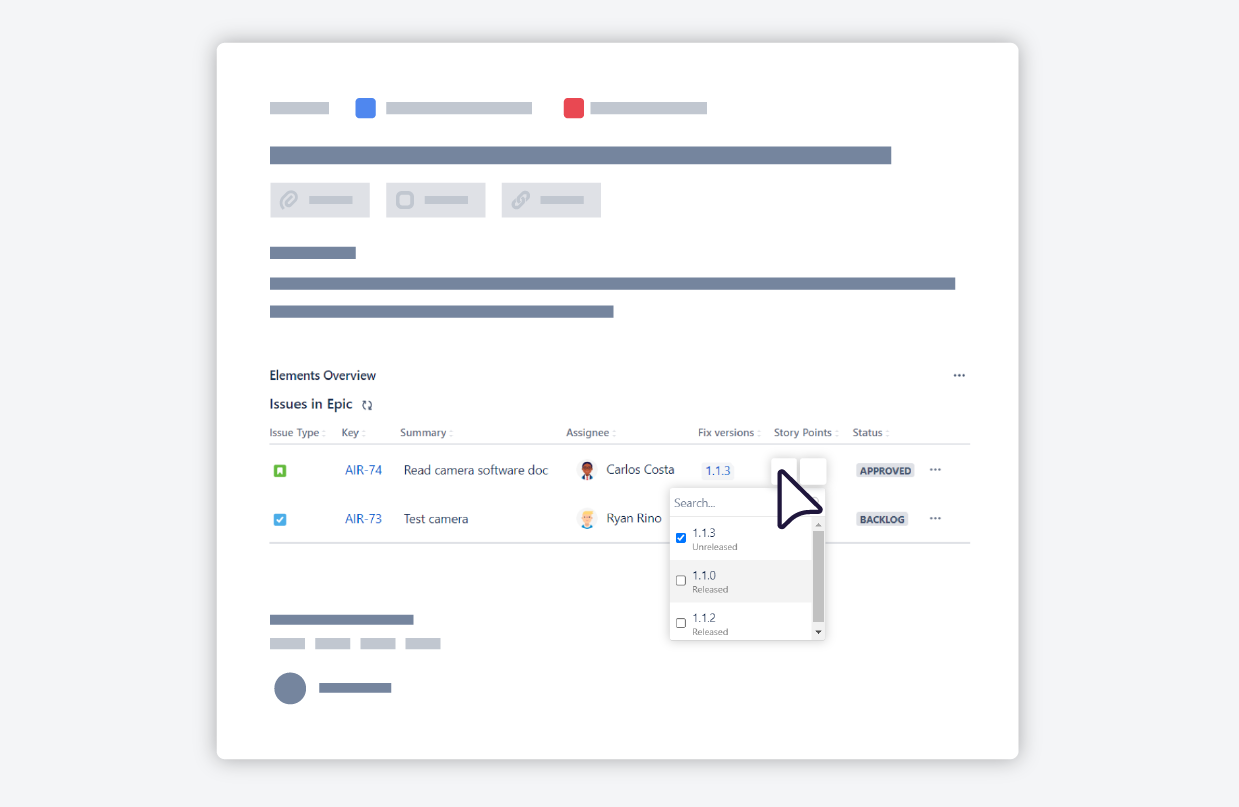The image size is (1239, 807).
Task: Click the blue Task icon for AIR-73
Action: 281,519
